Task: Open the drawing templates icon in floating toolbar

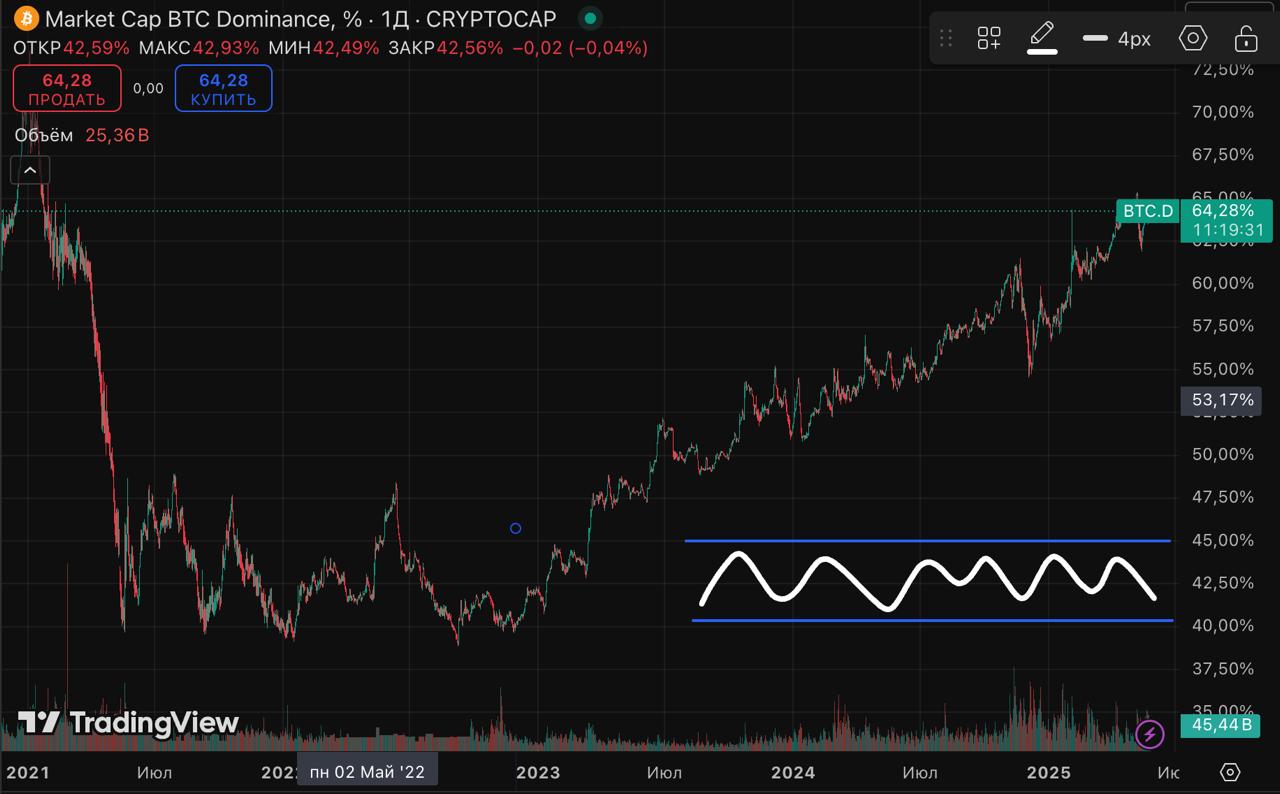Action: coord(989,39)
